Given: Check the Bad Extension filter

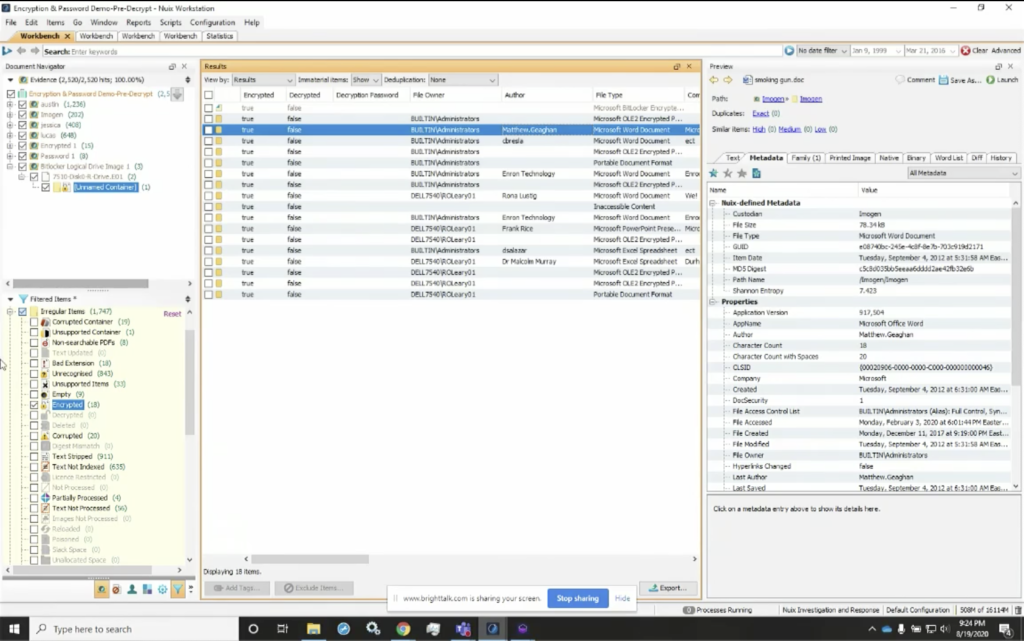Looking at the screenshot, I should (34, 363).
